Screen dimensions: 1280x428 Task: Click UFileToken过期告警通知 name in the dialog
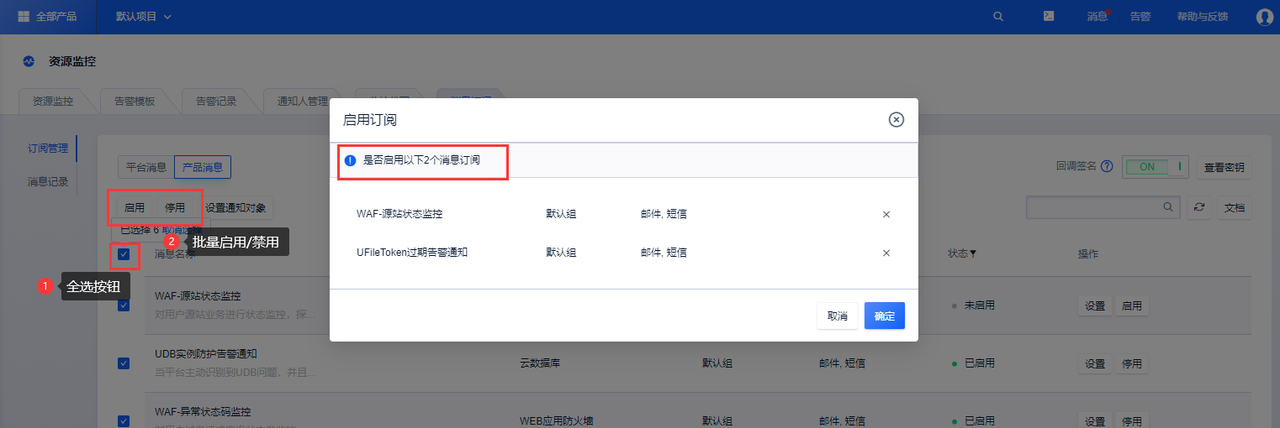click(x=412, y=252)
